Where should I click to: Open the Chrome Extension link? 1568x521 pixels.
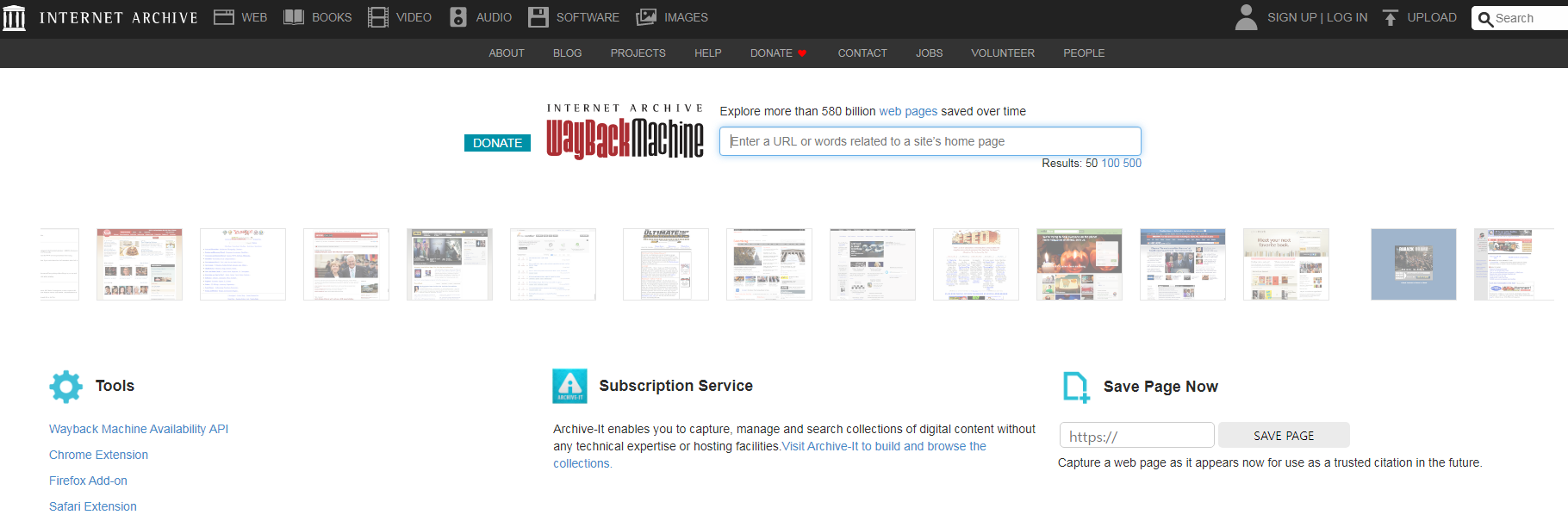tap(98, 455)
